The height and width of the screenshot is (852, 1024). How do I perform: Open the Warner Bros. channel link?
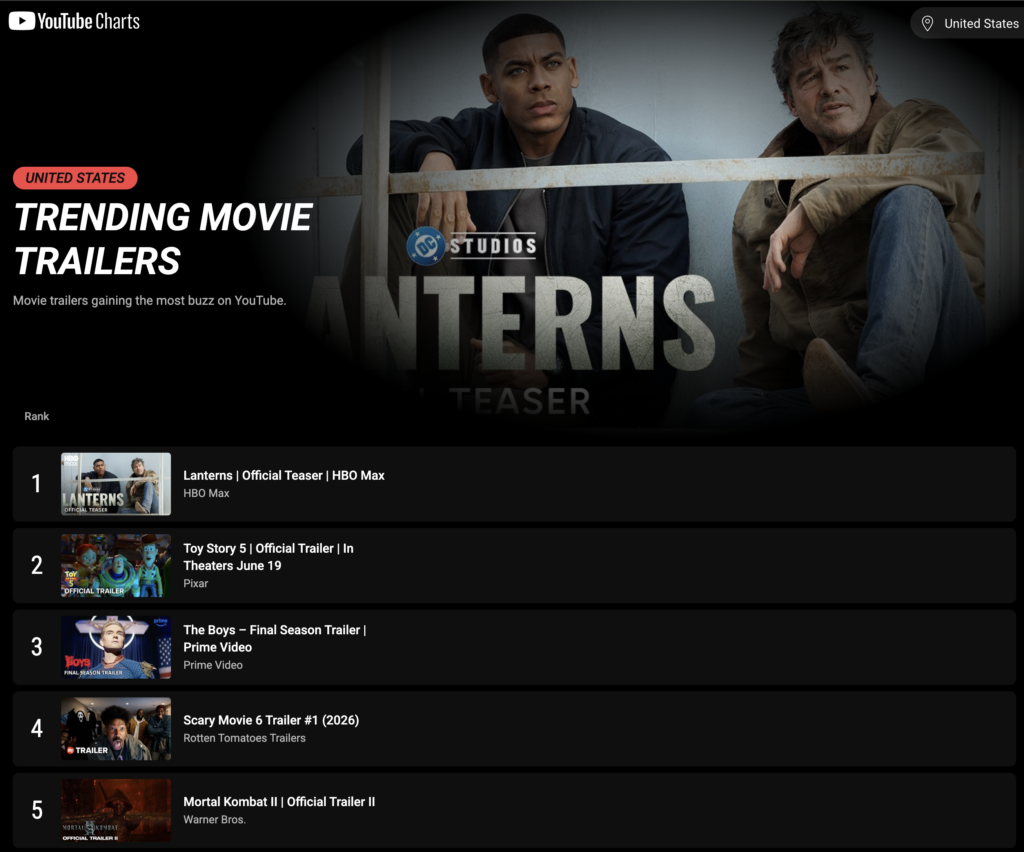[x=214, y=819]
